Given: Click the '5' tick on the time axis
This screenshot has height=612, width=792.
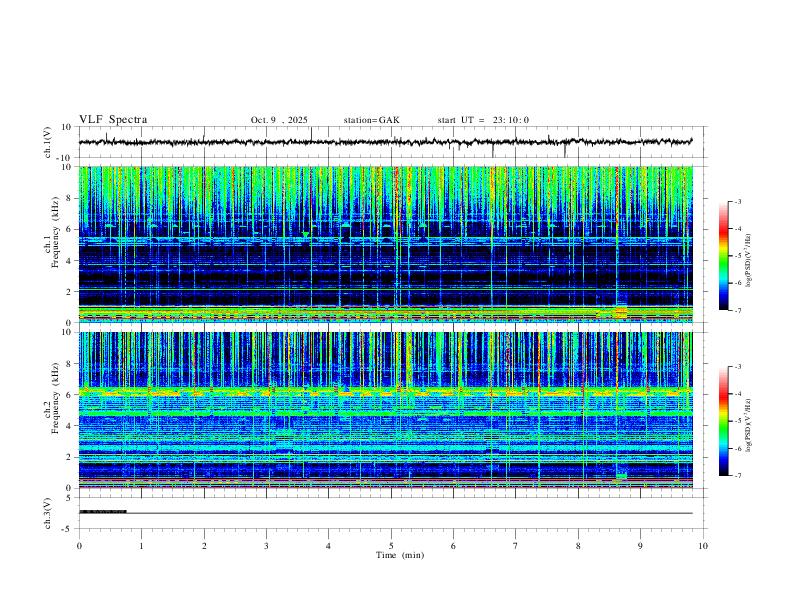Looking at the screenshot, I should [x=391, y=546].
